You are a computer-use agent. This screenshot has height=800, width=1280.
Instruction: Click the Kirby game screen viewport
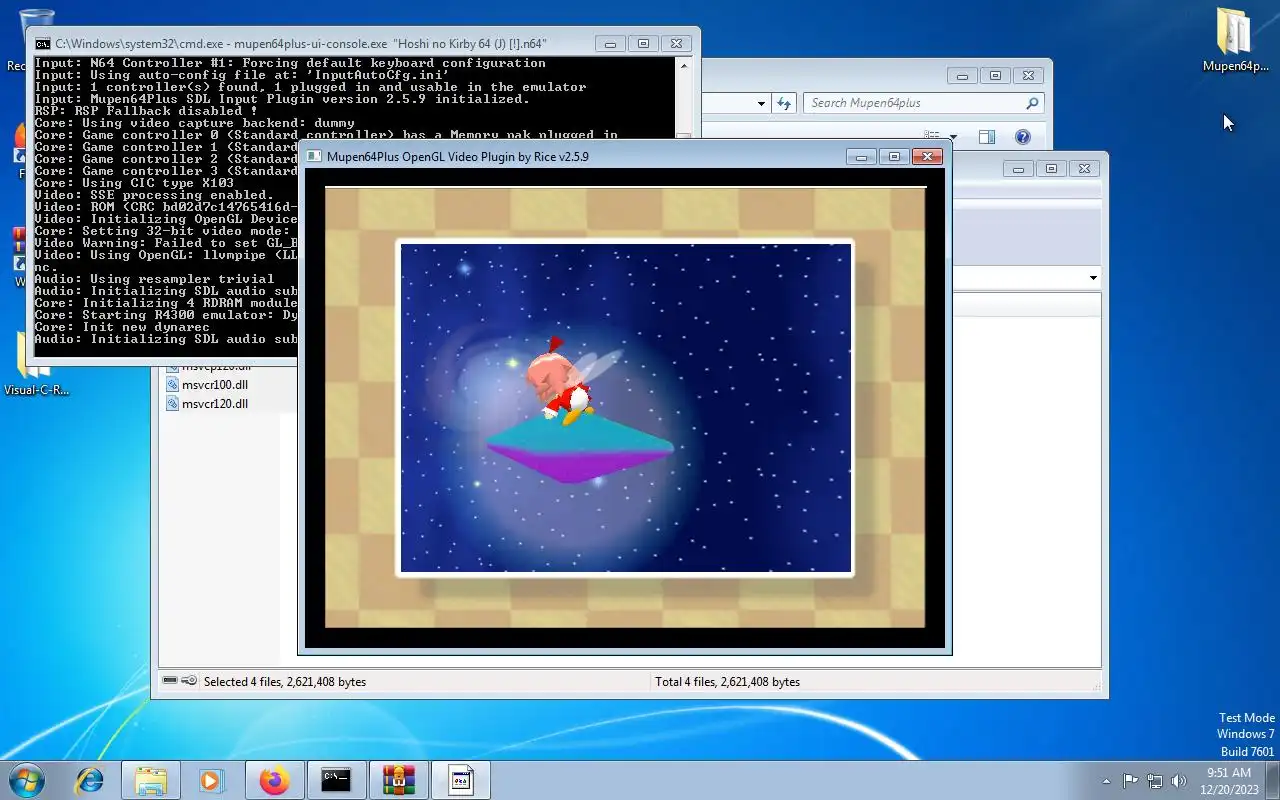pyautogui.click(x=626, y=408)
